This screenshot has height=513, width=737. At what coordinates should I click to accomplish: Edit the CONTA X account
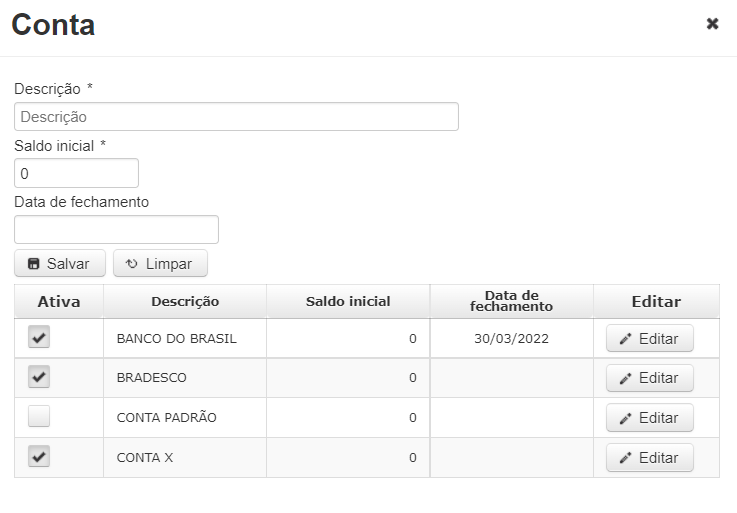click(650, 458)
